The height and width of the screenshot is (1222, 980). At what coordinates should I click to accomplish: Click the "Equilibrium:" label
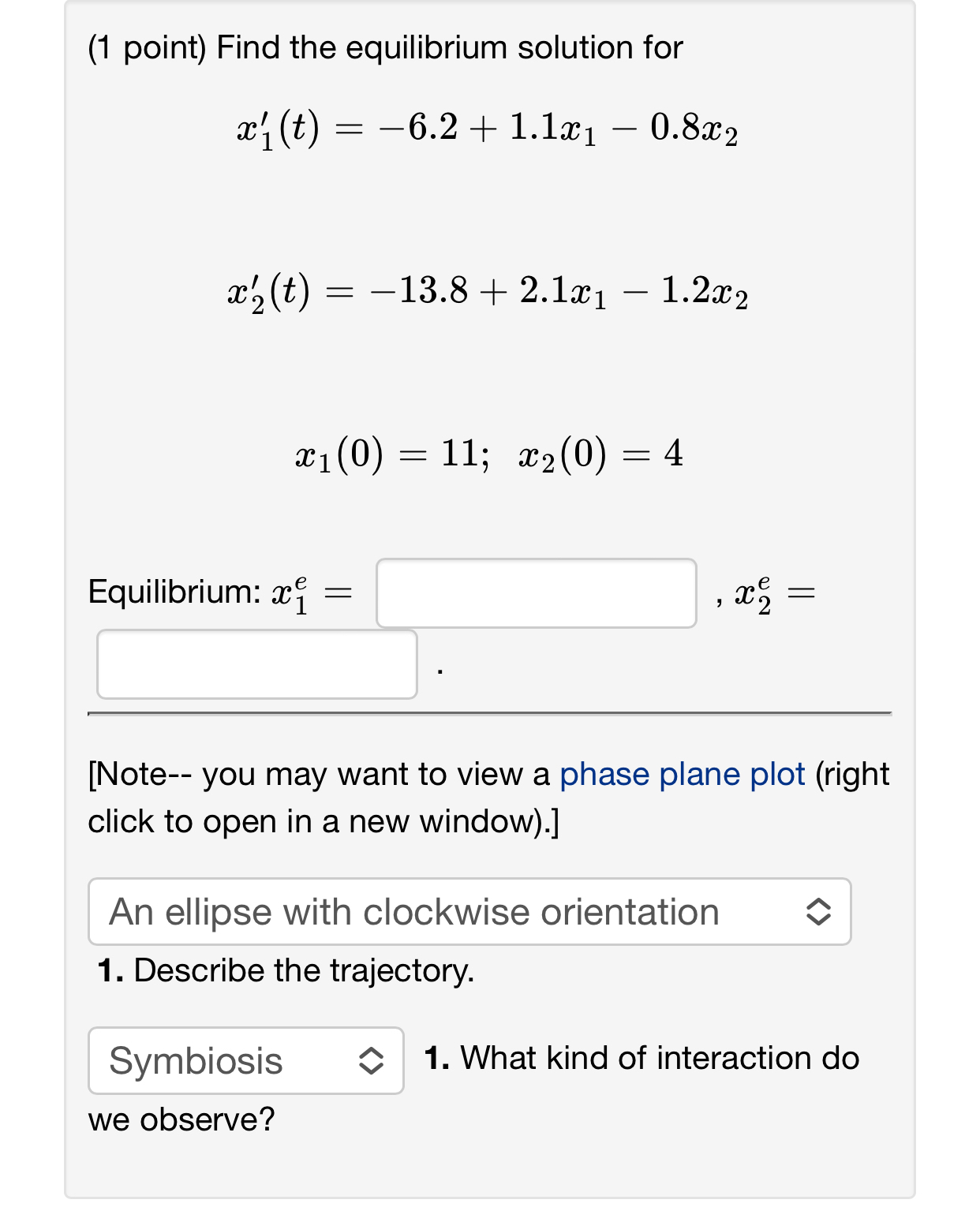point(174,592)
